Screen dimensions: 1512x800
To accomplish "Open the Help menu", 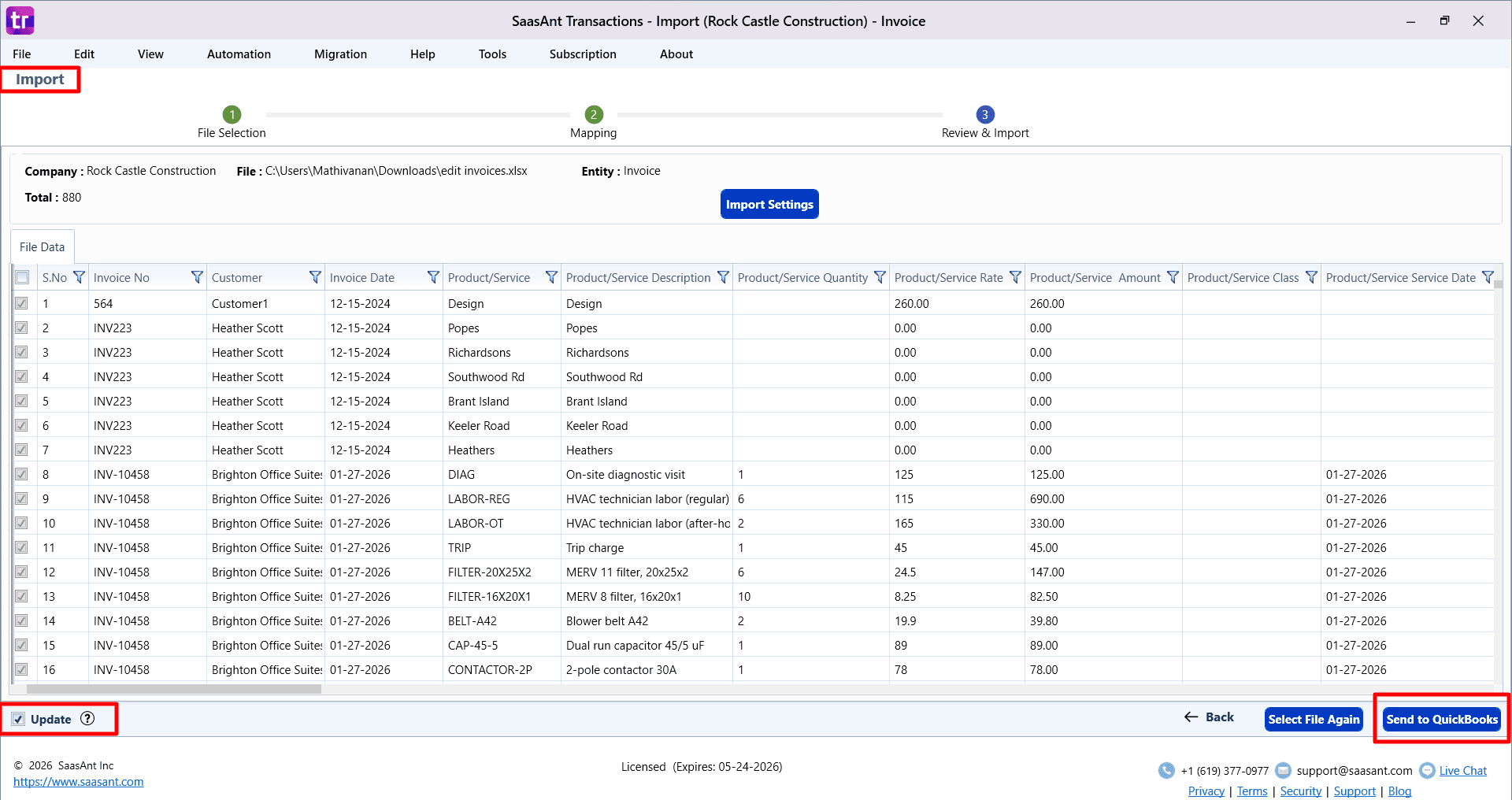I will coord(422,54).
